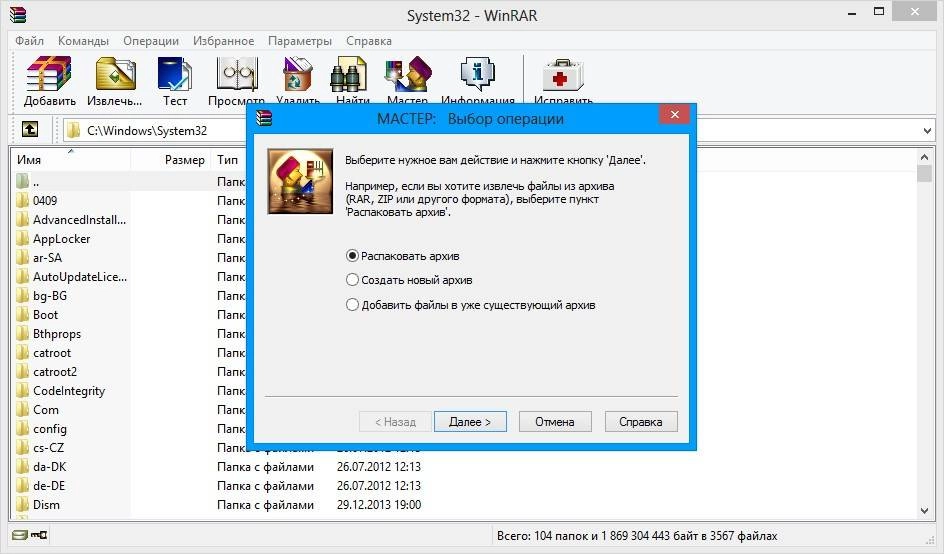Viewport: 944px width, 554px height.
Task: Click the WinRAR icon in main title bar
Action: pyautogui.click(x=18, y=14)
